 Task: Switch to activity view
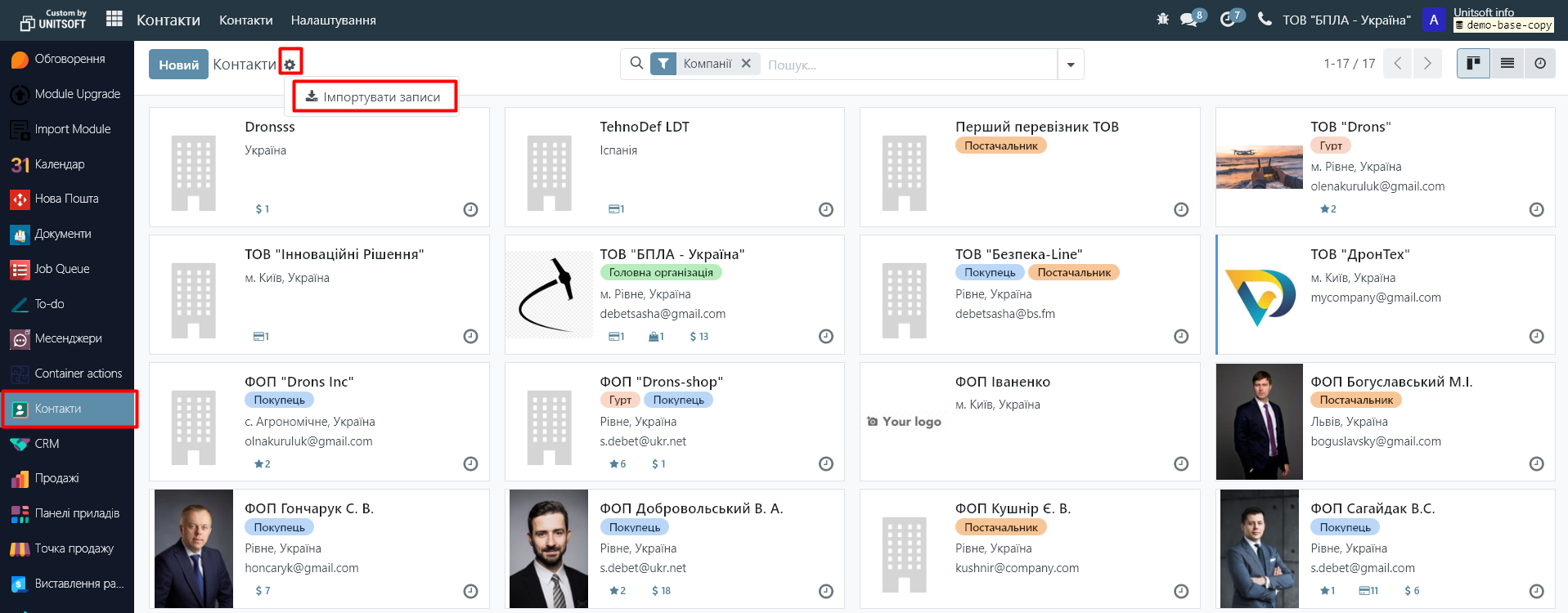1539,64
